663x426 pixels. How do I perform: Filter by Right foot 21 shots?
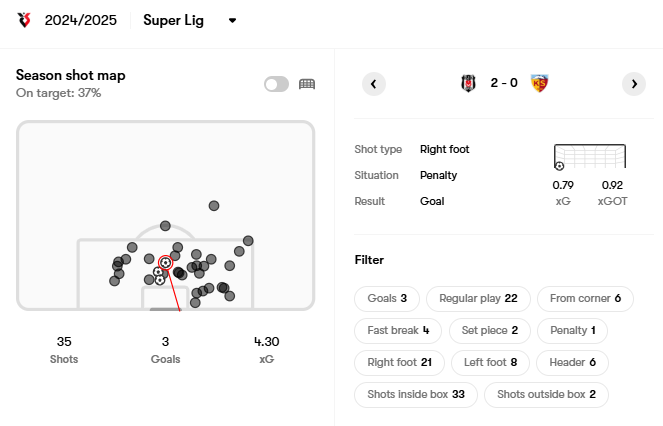point(399,363)
